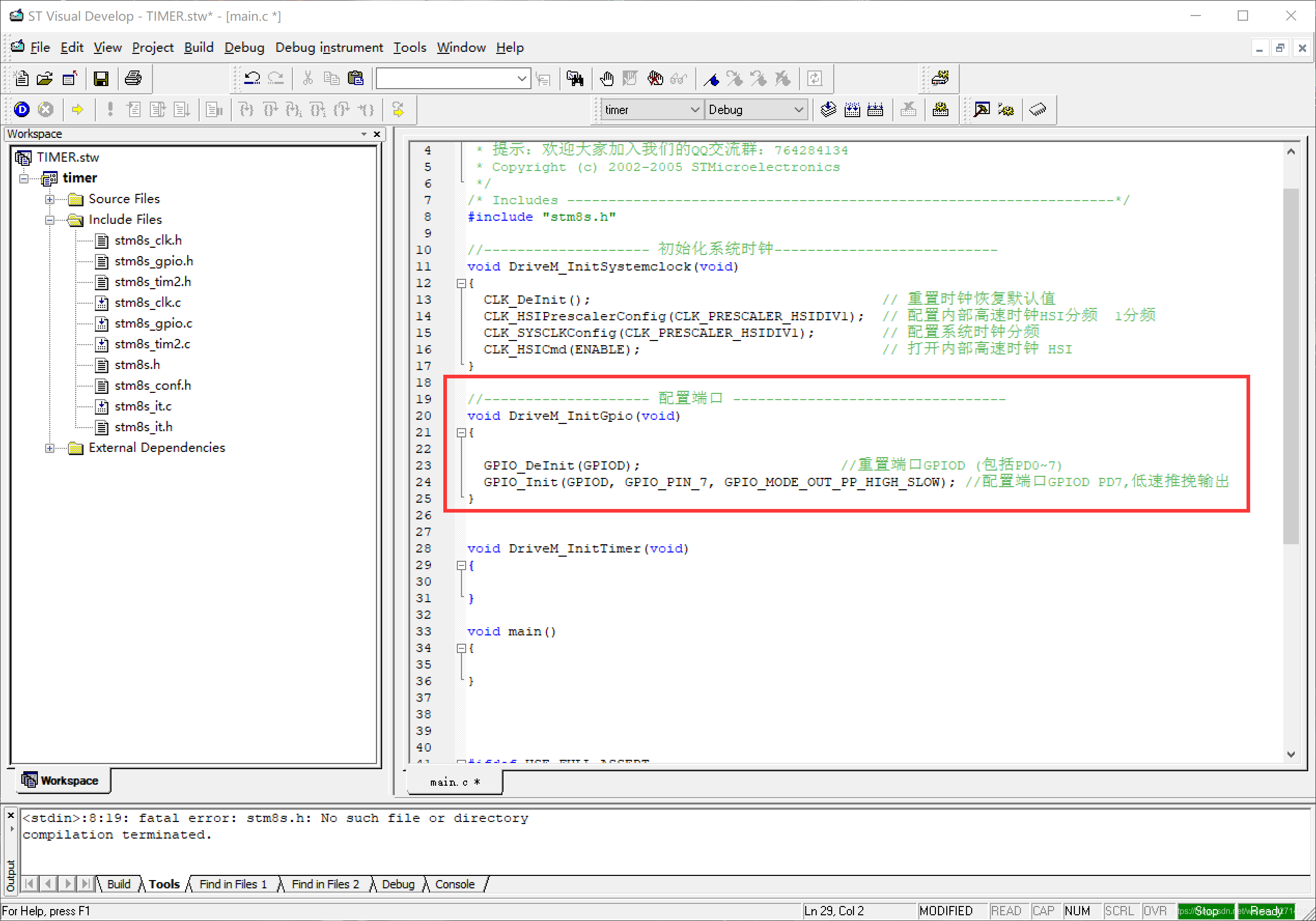Click the wand with gear tool icon
The image size is (1316, 921).
[x=1006, y=109]
